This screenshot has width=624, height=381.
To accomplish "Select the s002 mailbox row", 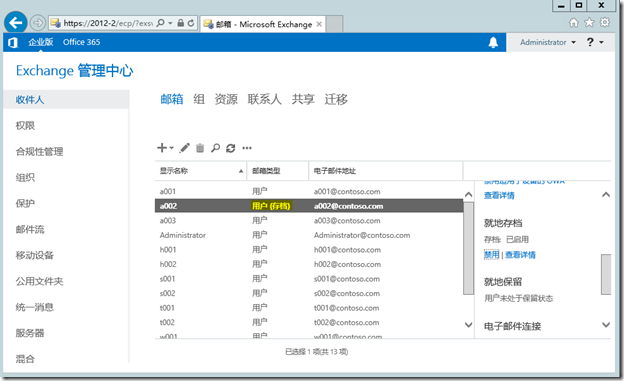I will [x=309, y=293].
